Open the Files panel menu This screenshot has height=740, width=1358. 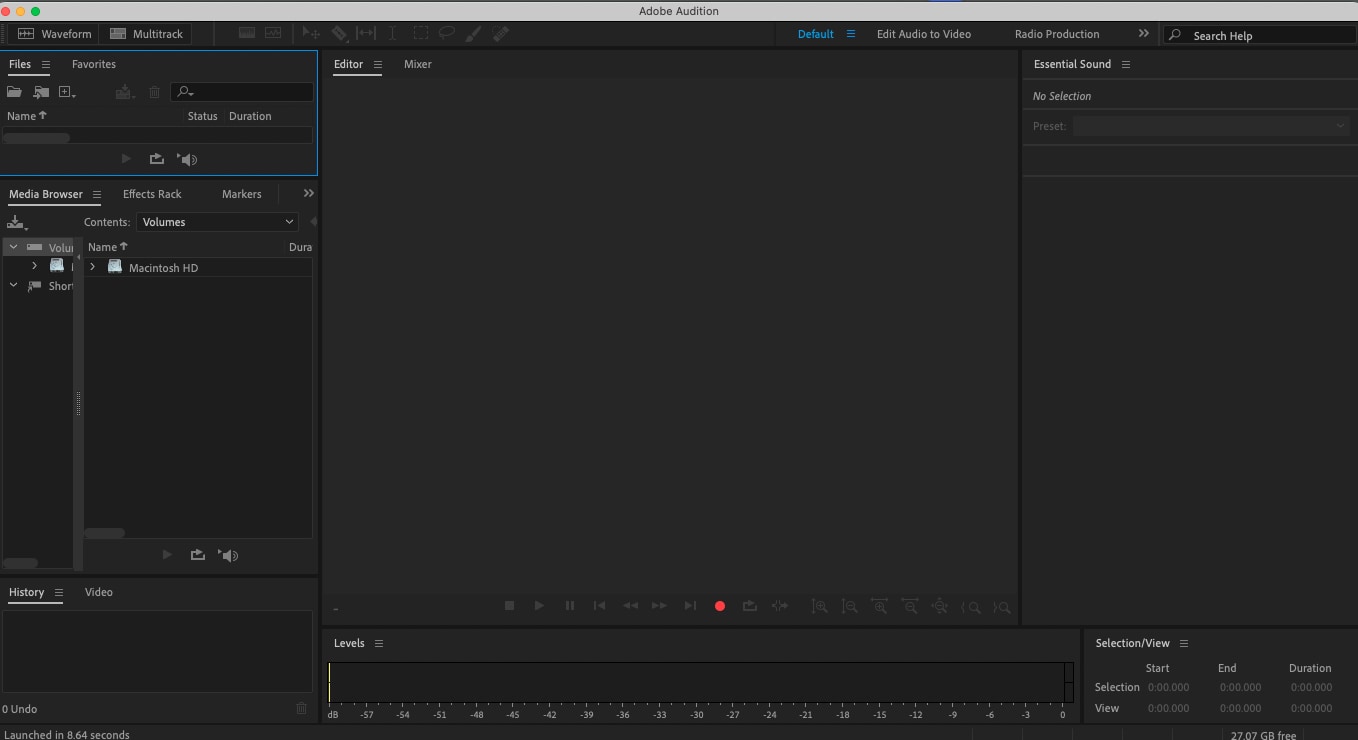pyautogui.click(x=46, y=65)
